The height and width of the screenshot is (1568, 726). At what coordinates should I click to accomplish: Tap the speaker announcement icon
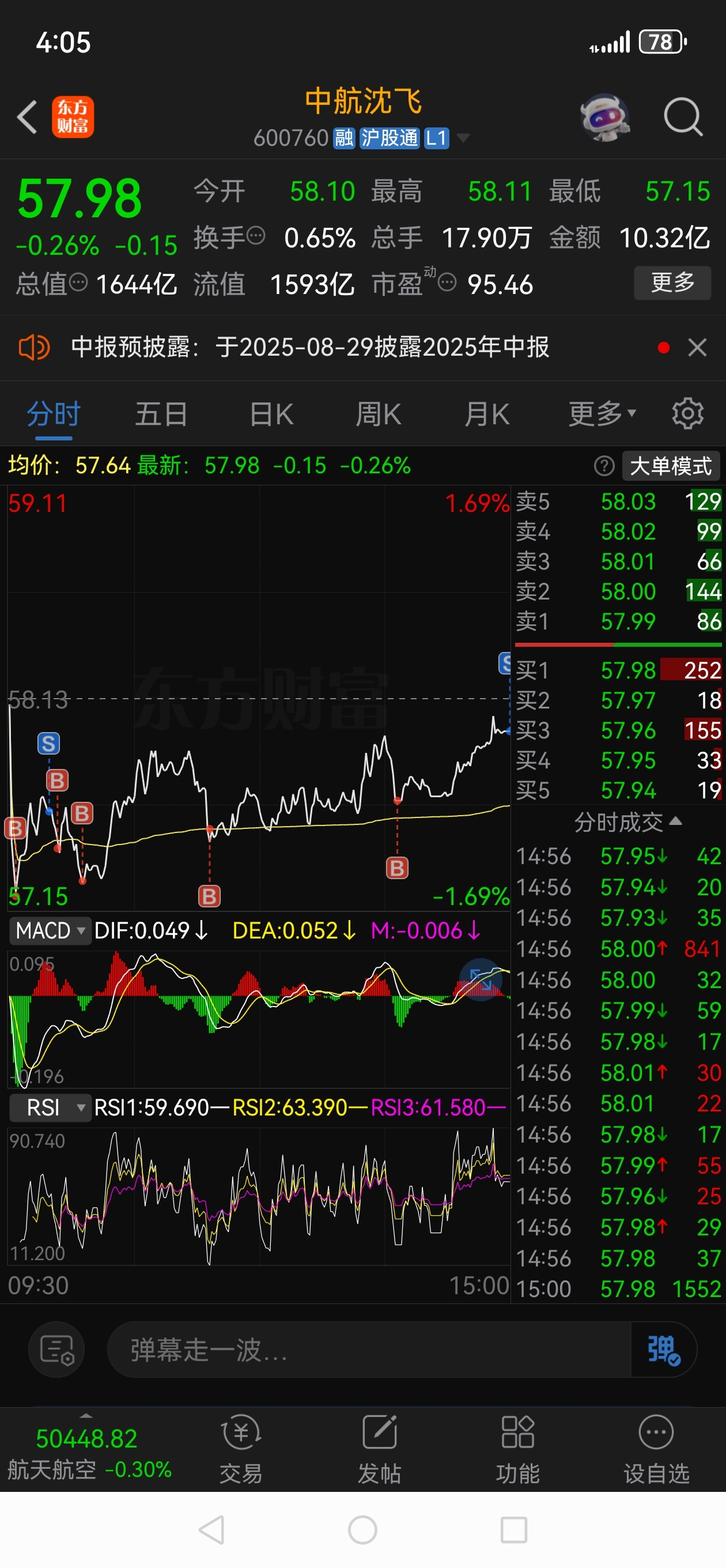(x=33, y=348)
